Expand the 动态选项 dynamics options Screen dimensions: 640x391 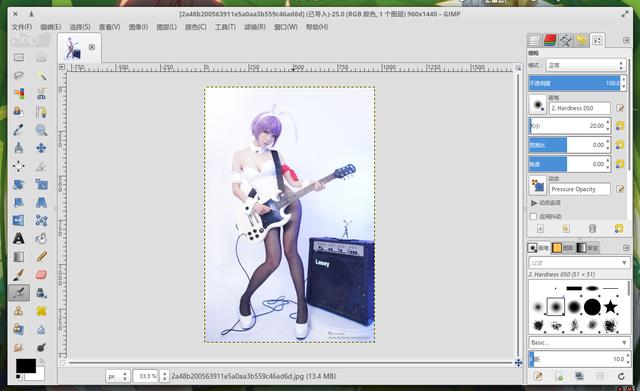[534, 203]
